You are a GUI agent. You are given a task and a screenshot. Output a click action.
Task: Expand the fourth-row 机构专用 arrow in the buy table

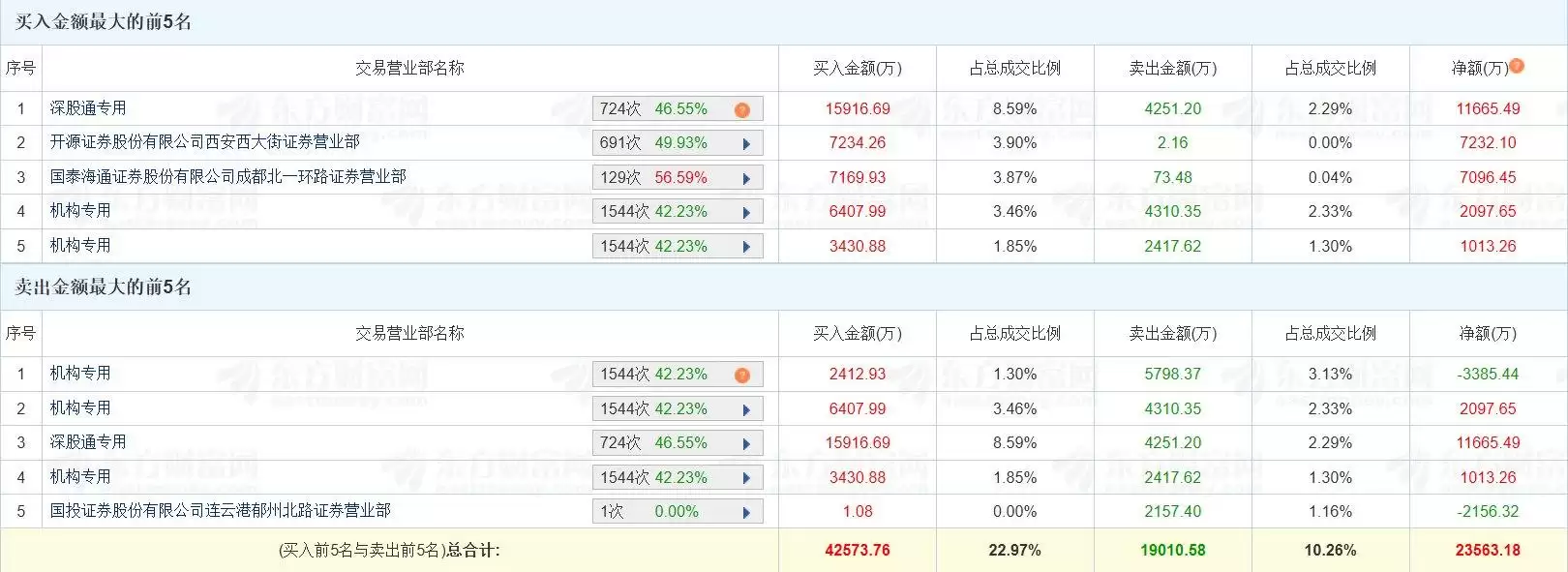pyautogui.click(x=746, y=212)
